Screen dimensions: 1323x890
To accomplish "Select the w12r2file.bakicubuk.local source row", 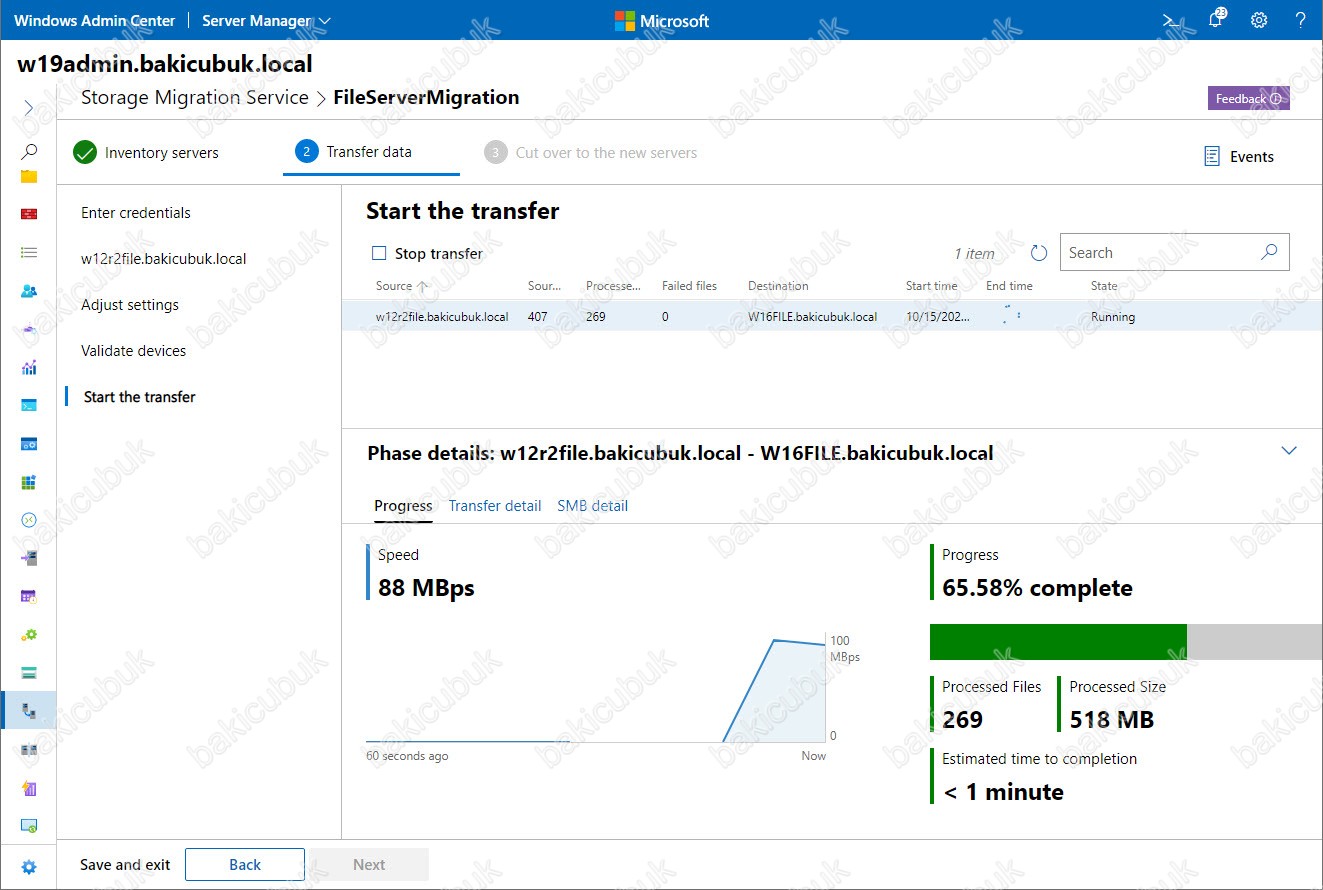I will coord(832,317).
